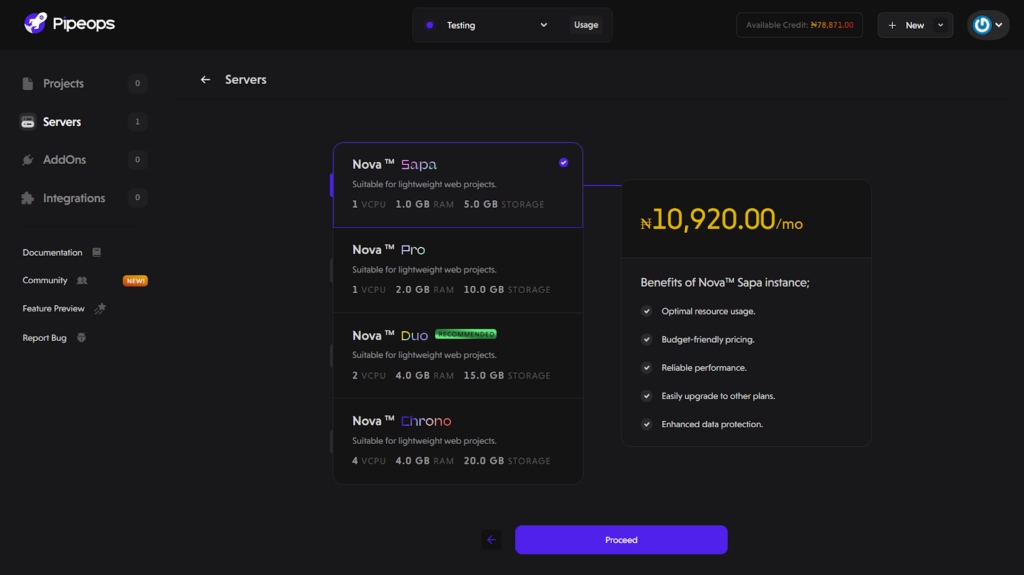This screenshot has height=575, width=1024.
Task: Open the Community link in sidebar
Action: tap(45, 281)
